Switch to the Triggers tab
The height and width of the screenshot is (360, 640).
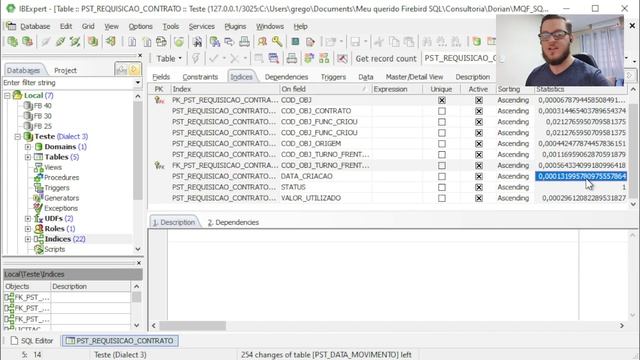(x=333, y=77)
